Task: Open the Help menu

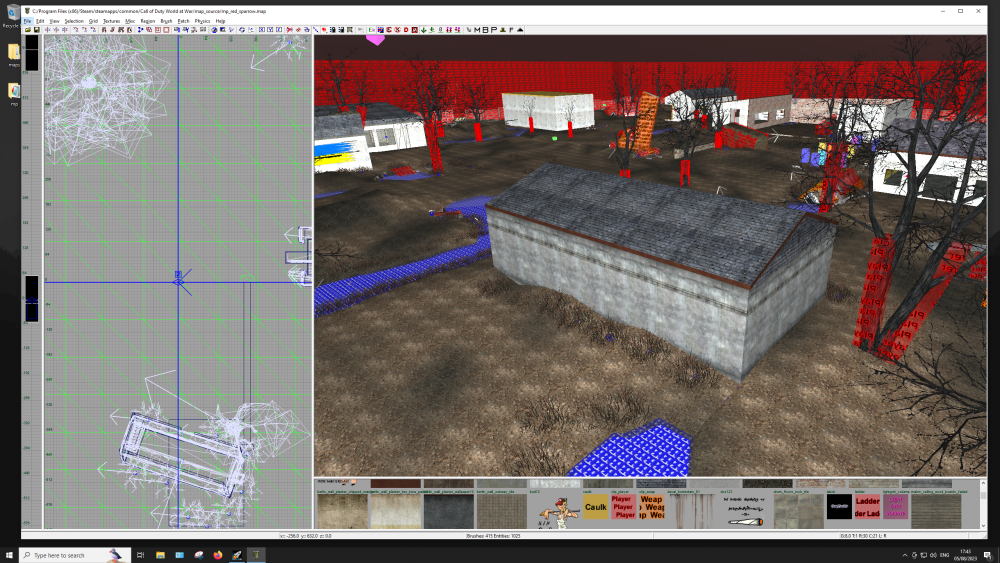Action: coord(220,21)
